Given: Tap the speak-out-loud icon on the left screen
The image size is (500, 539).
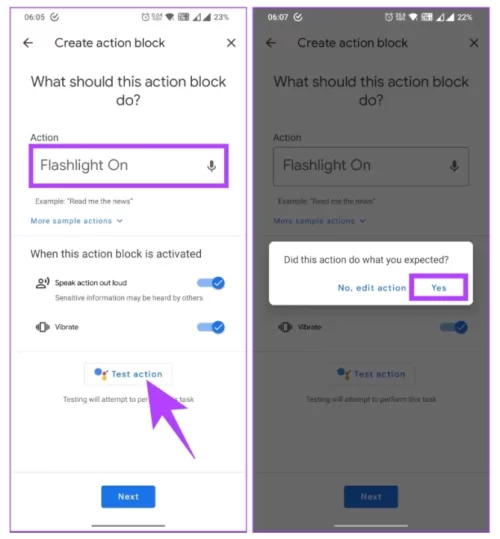Looking at the screenshot, I should click(x=43, y=283).
